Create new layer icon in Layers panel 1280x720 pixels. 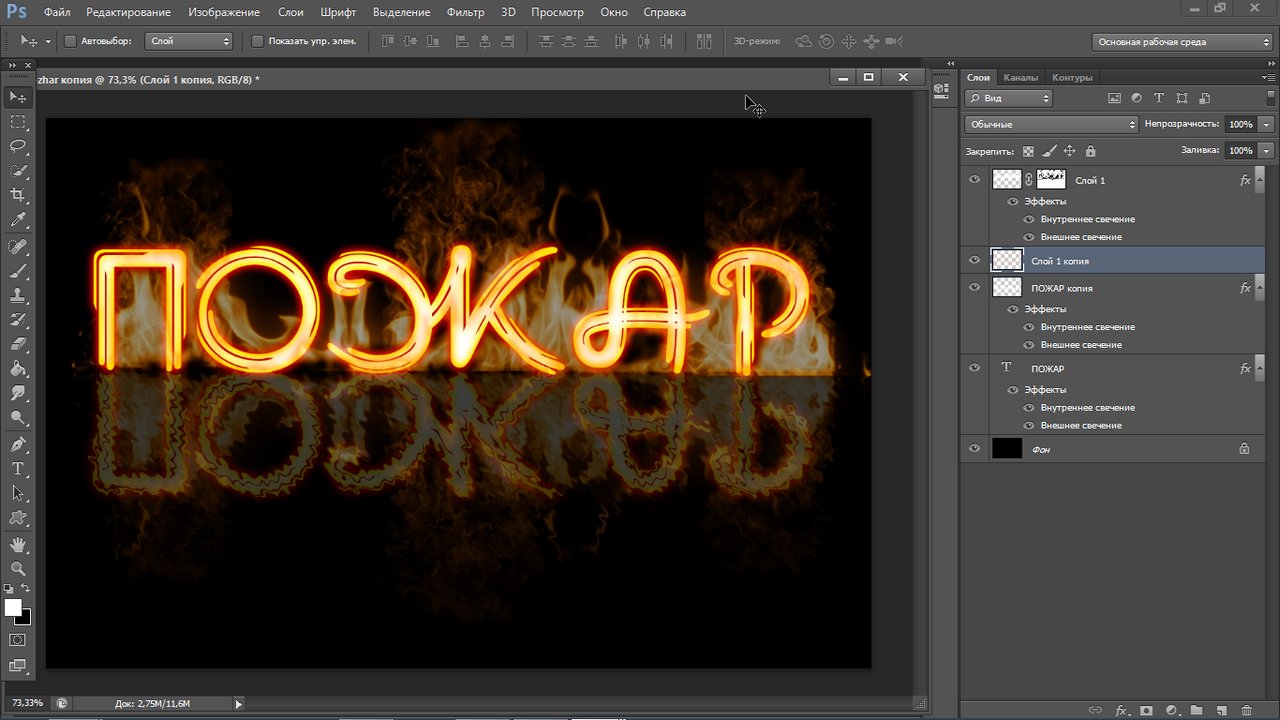pos(1221,711)
